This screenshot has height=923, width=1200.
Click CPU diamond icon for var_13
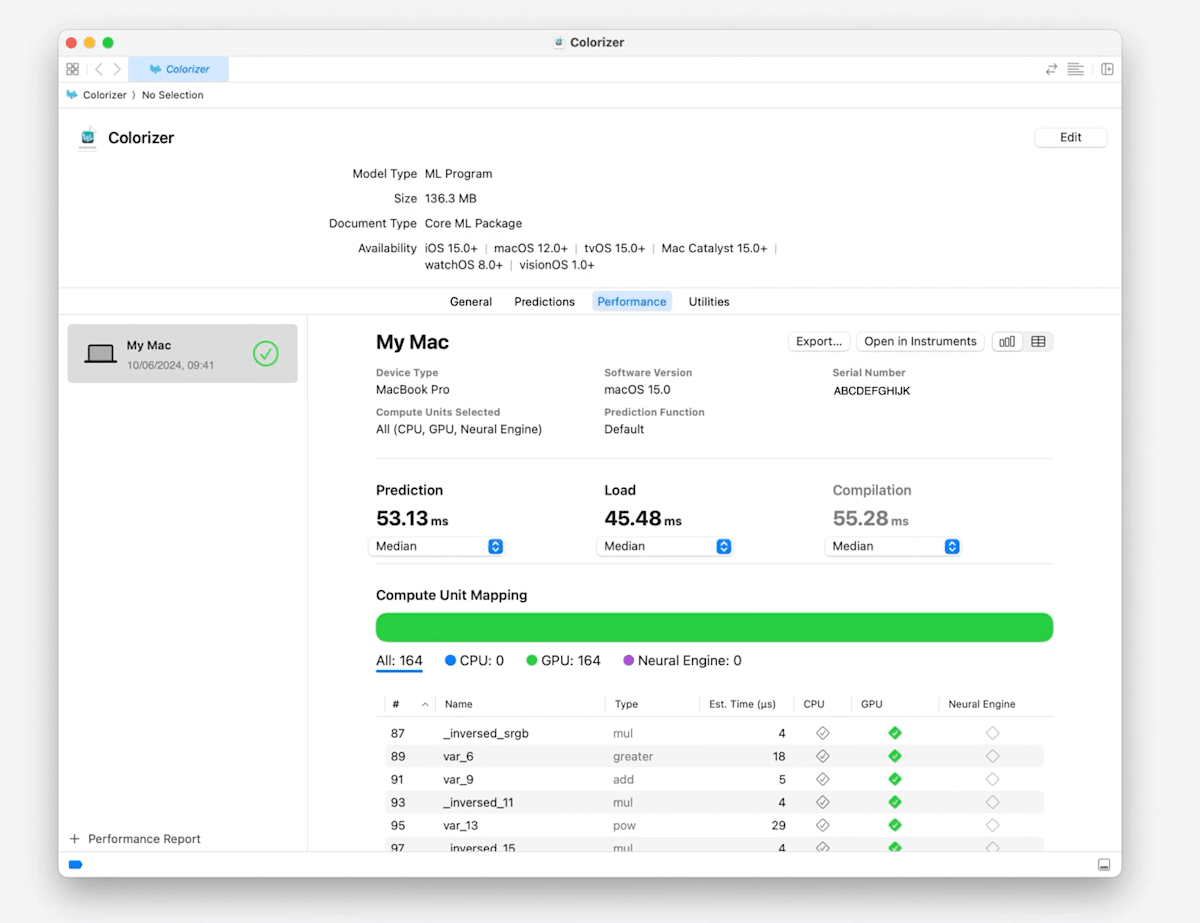click(x=823, y=825)
